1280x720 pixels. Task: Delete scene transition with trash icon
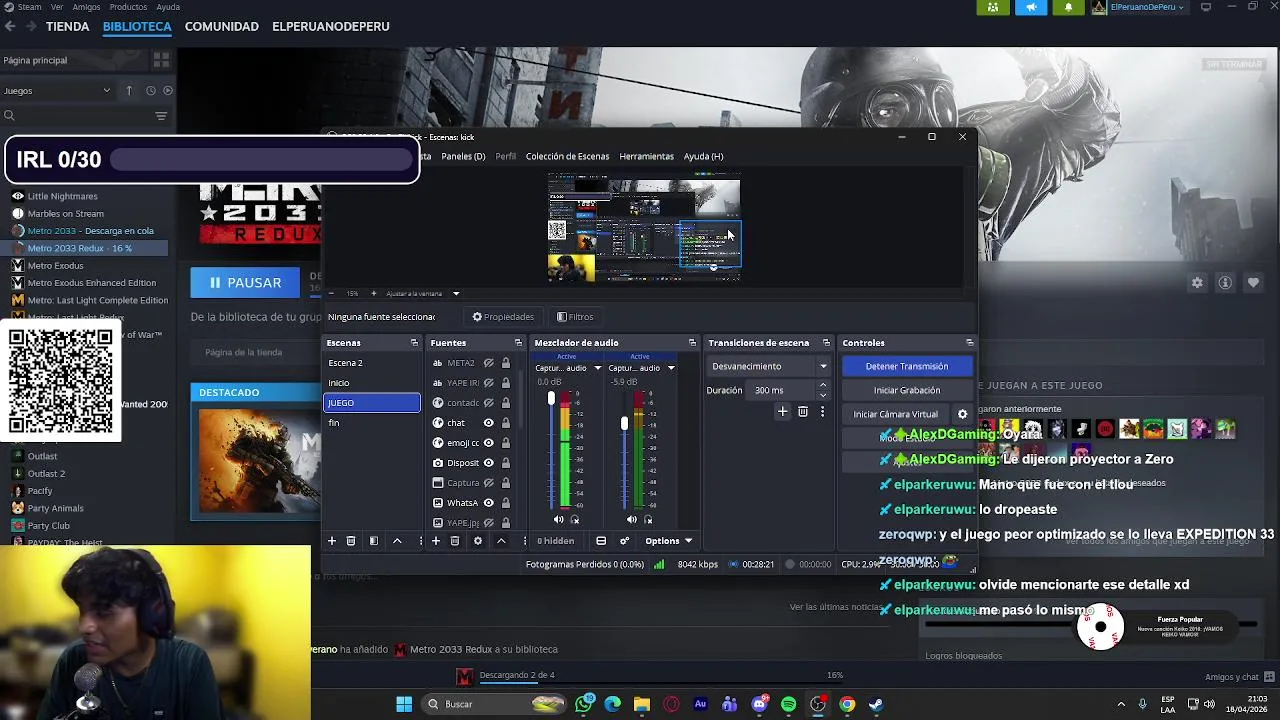803,411
